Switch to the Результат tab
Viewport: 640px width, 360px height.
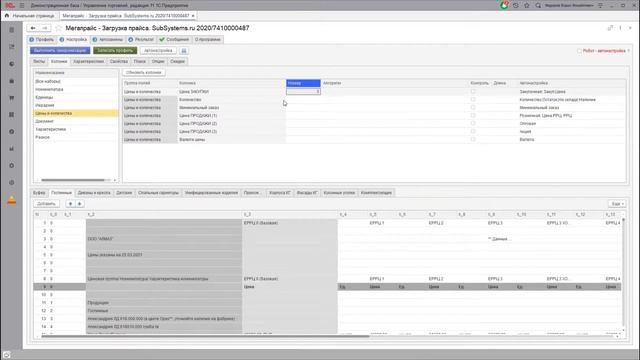[x=141, y=40]
